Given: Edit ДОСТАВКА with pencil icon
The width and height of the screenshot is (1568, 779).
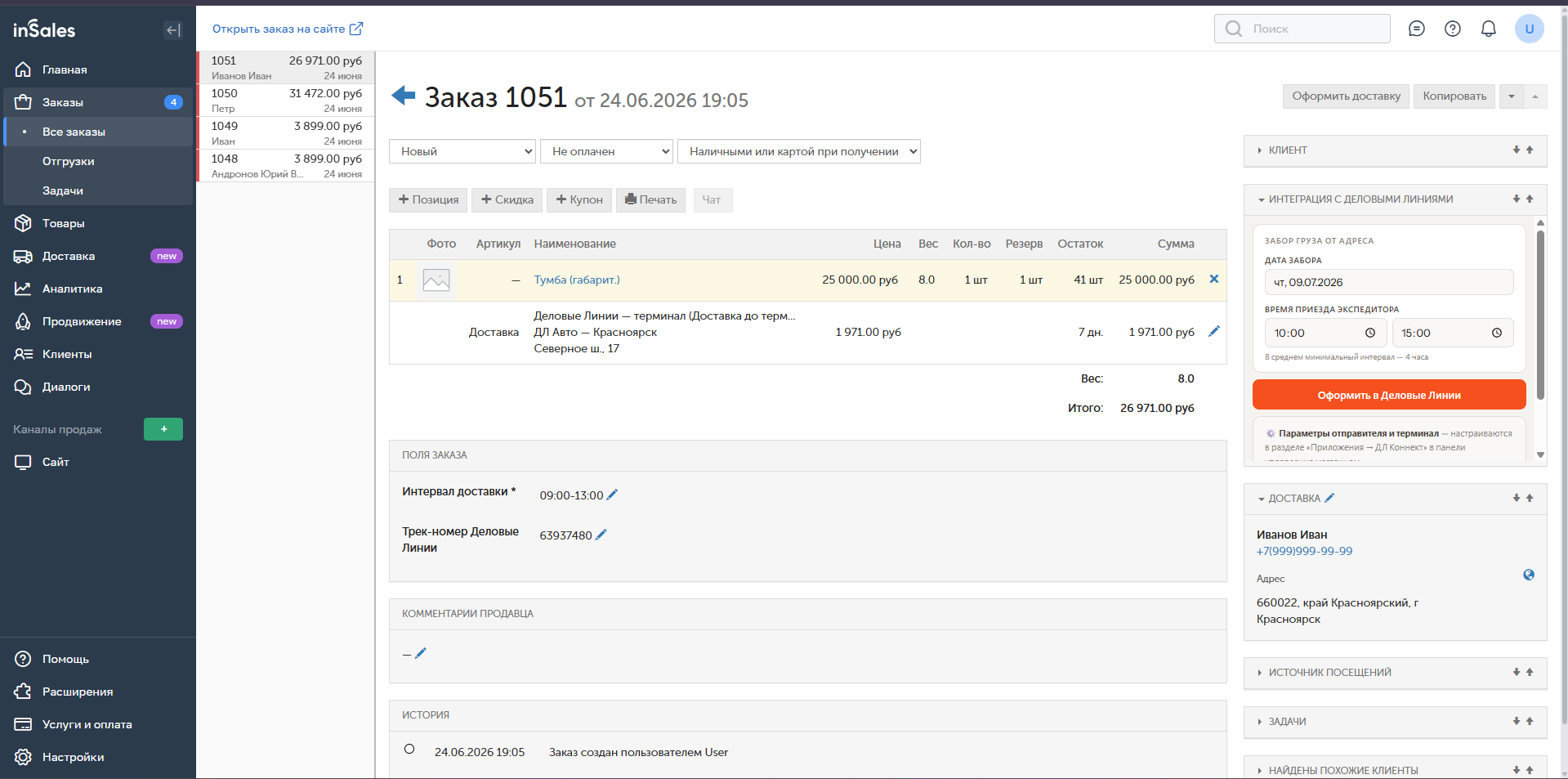Looking at the screenshot, I should coord(1329,498).
